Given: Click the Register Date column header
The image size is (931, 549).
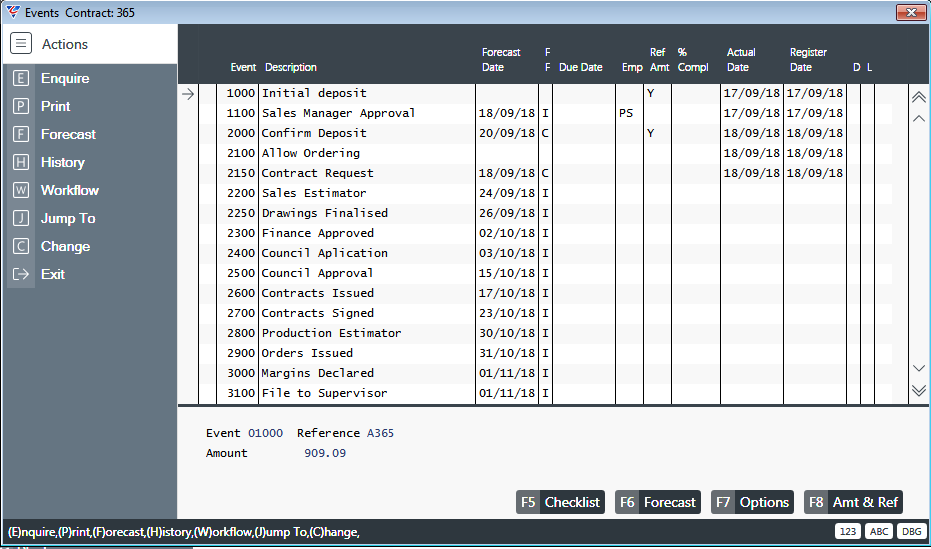Looking at the screenshot, I should [x=808, y=60].
